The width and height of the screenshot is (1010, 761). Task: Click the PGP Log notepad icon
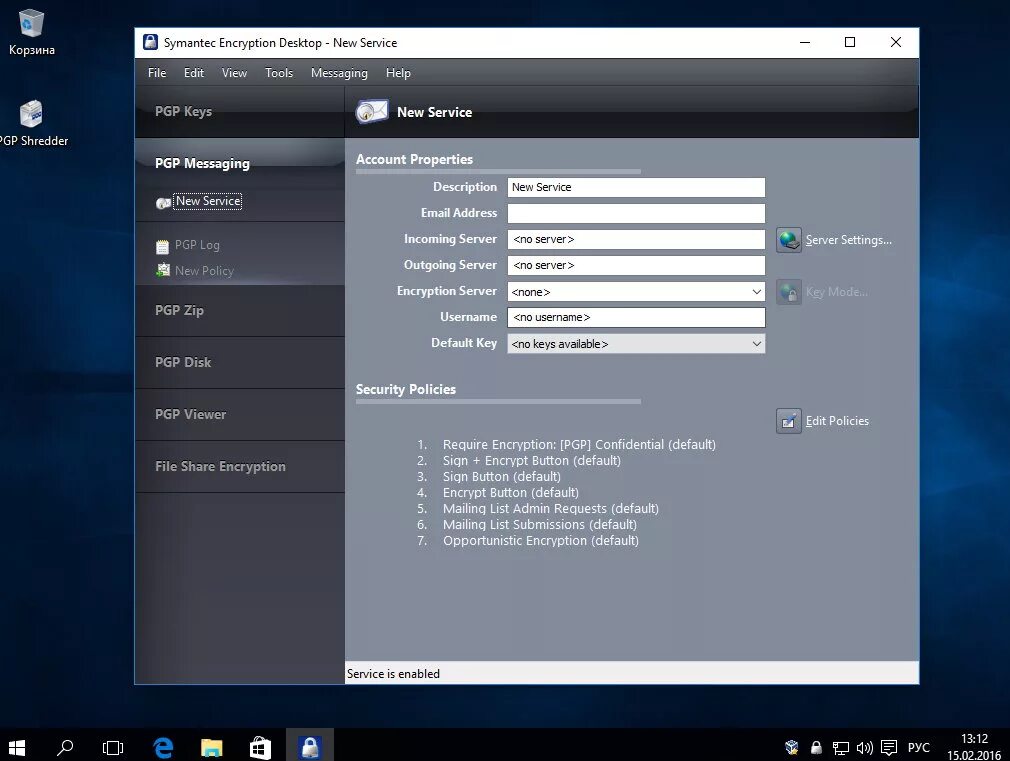click(162, 246)
